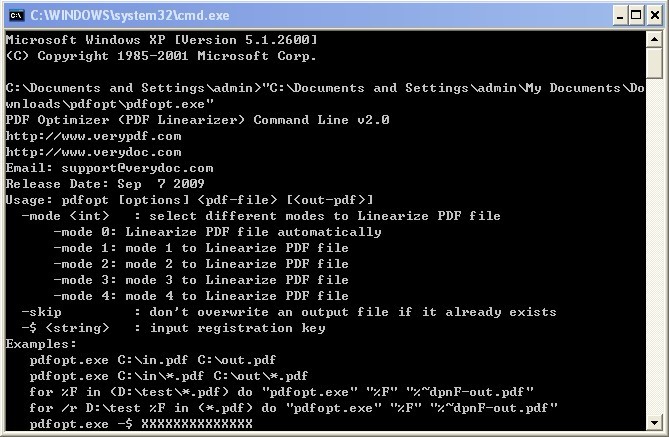Image resolution: width=669 pixels, height=437 pixels.
Task: Click the Release Date Sep 7 2009 line
Action: click(105, 184)
